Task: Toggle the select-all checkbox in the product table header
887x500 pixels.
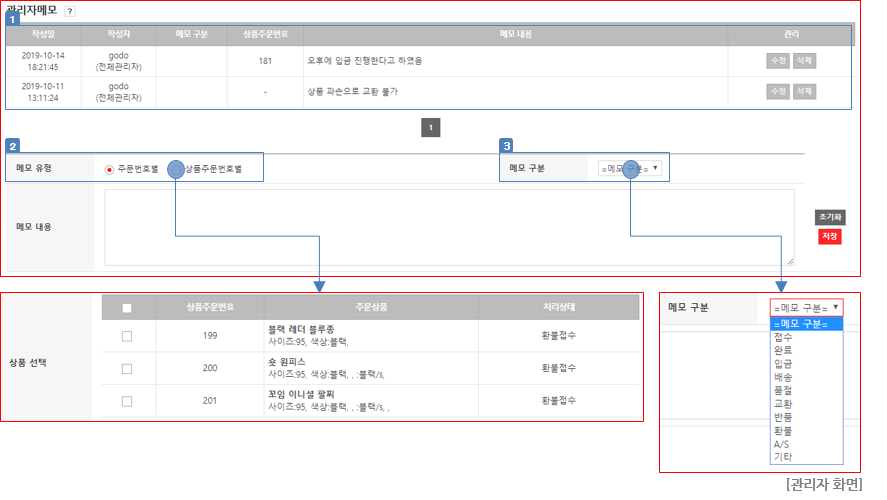Action: [127, 308]
